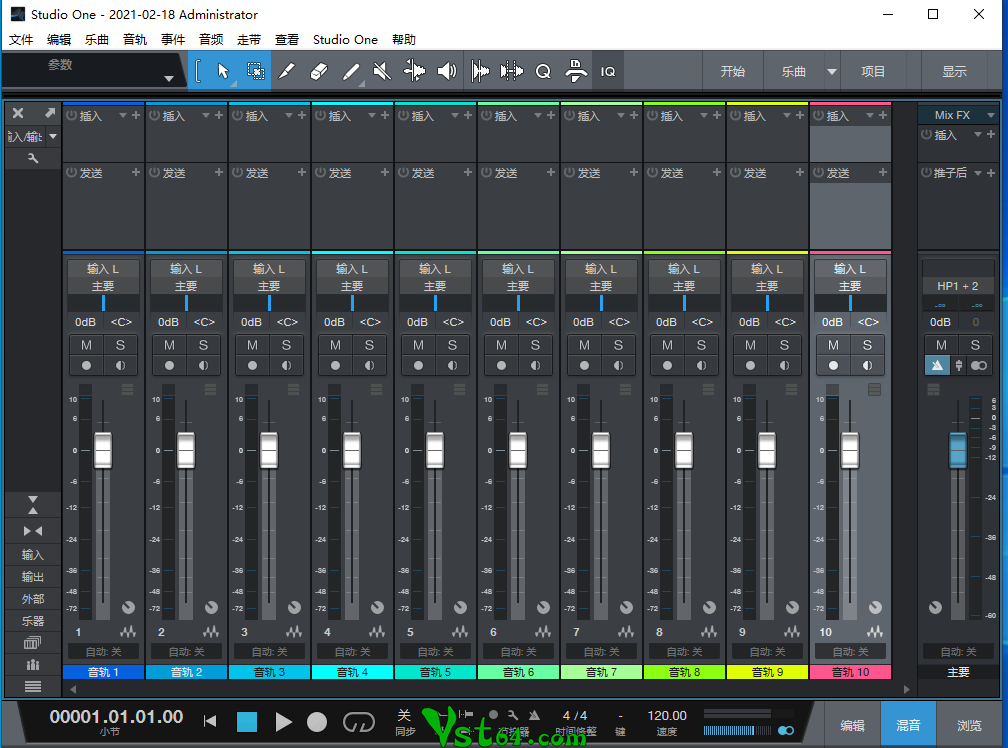Viewport: 1008px width, 748px height.
Task: Toggle sends power on channel 7
Action: click(569, 172)
